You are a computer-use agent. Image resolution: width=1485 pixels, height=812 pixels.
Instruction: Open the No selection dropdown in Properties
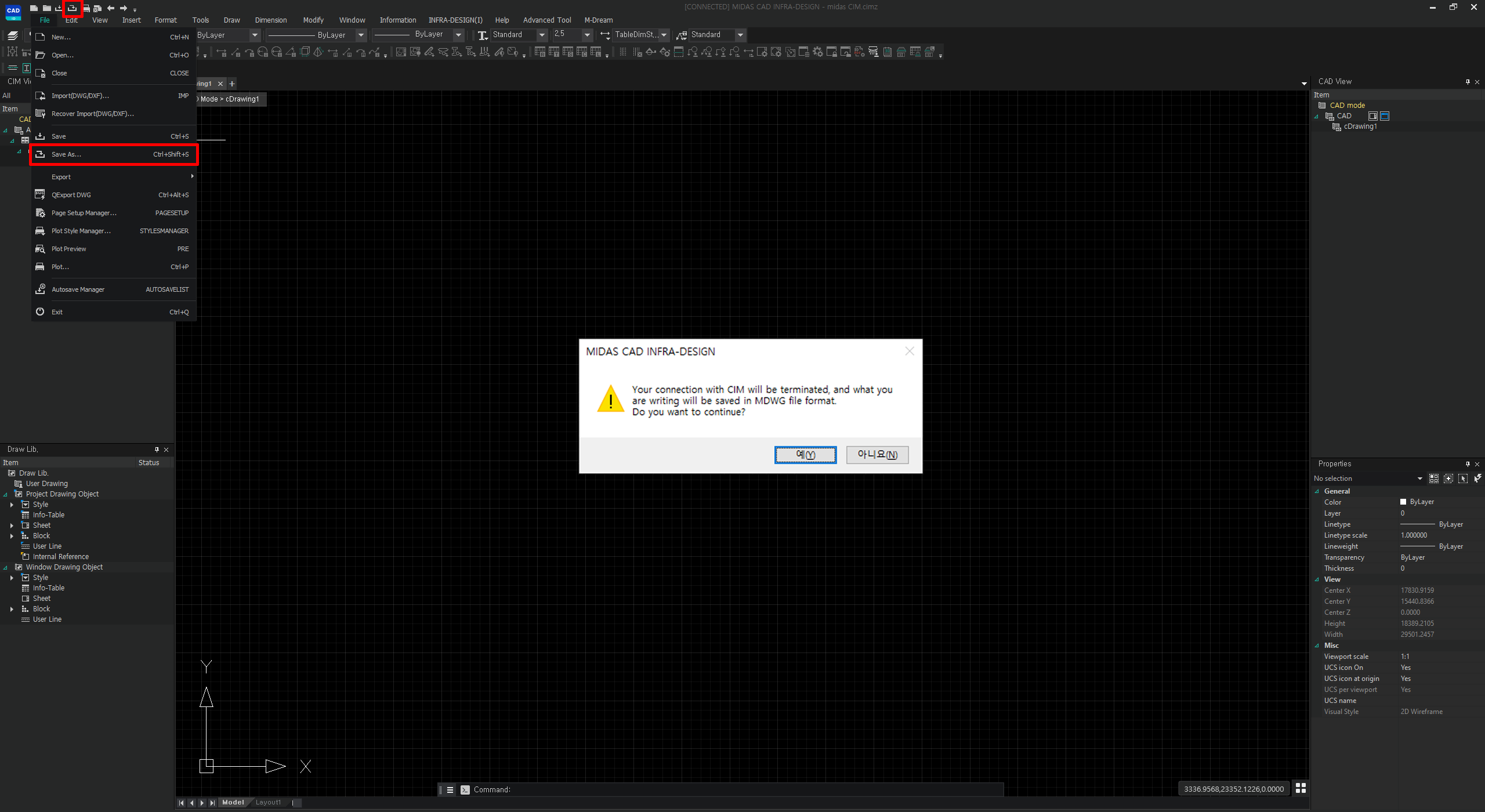tap(1419, 478)
